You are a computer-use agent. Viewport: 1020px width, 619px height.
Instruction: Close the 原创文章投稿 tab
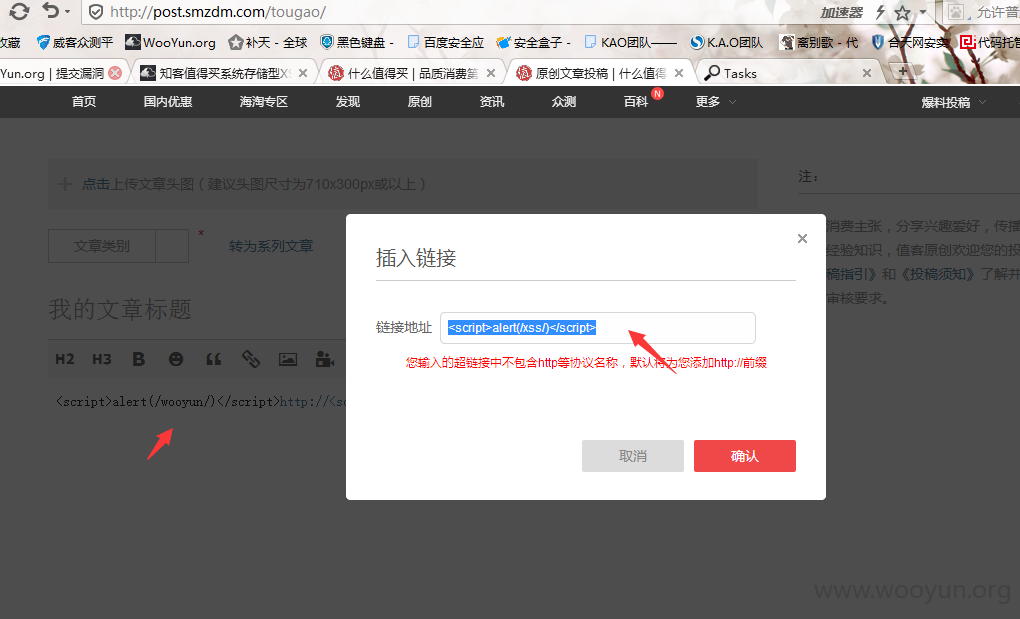678,73
